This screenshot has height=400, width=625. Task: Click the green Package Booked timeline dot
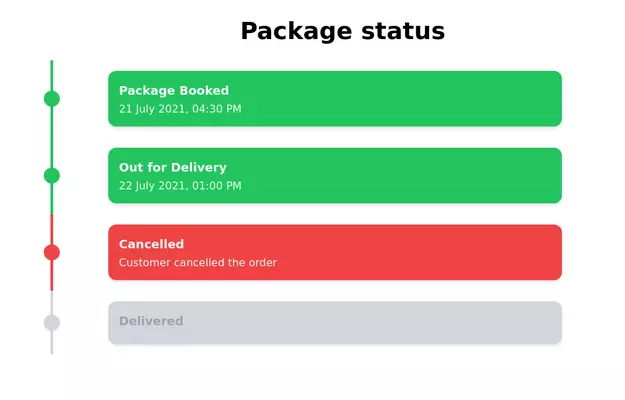(x=52, y=98)
